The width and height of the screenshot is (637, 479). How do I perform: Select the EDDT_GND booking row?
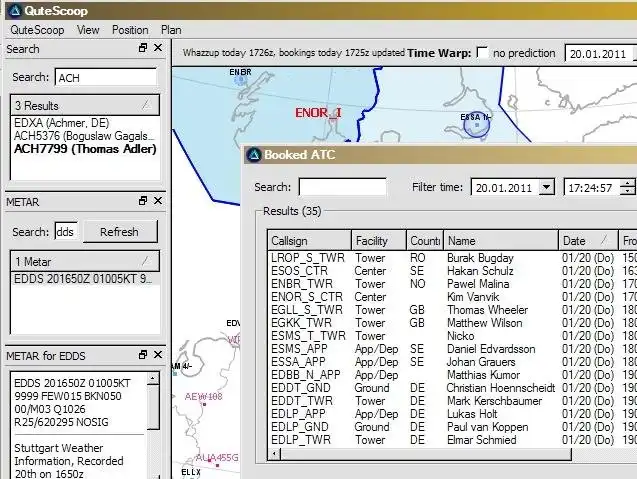click(x=452, y=388)
